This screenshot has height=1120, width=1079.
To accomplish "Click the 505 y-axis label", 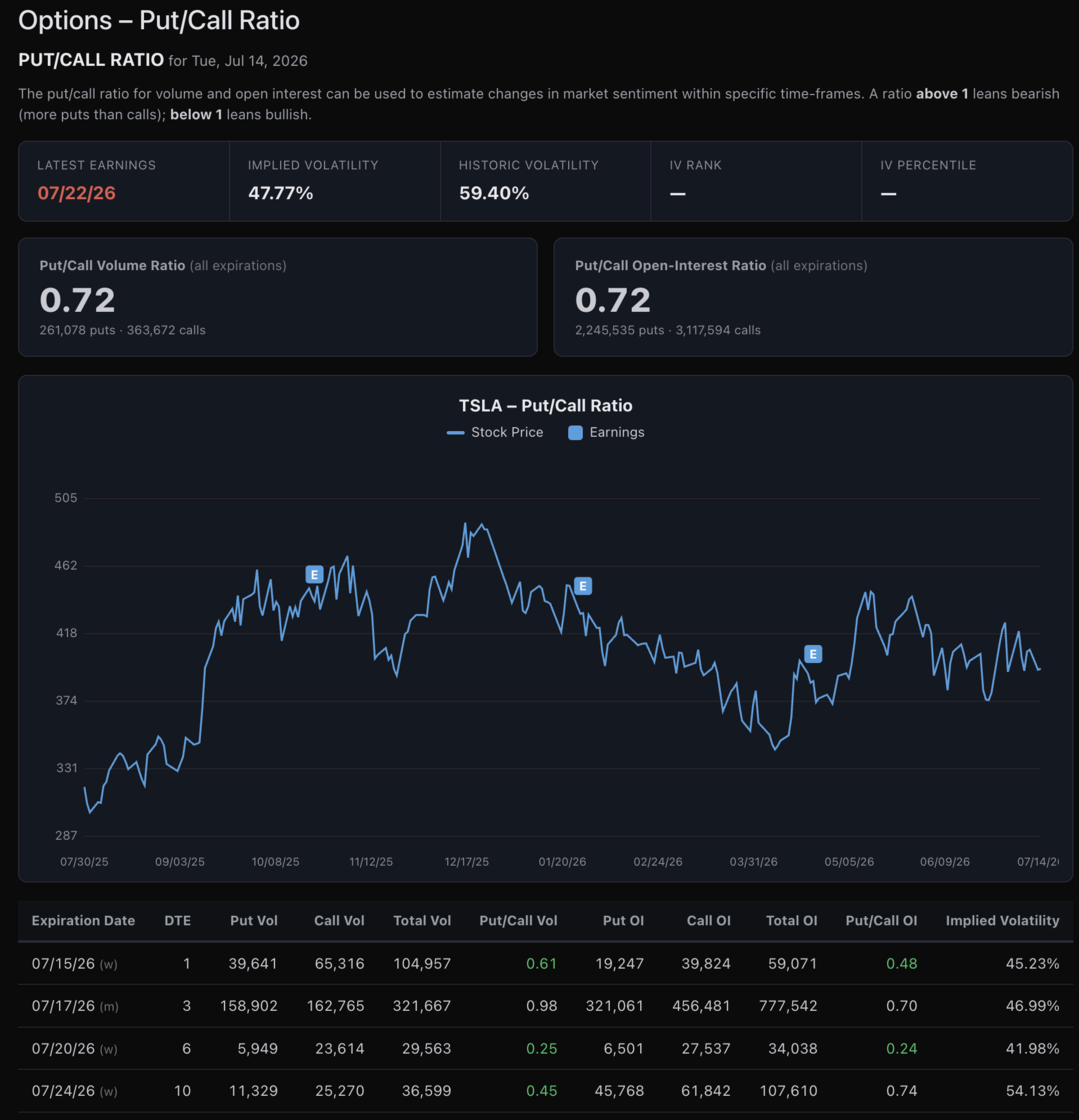I will (x=66, y=498).
